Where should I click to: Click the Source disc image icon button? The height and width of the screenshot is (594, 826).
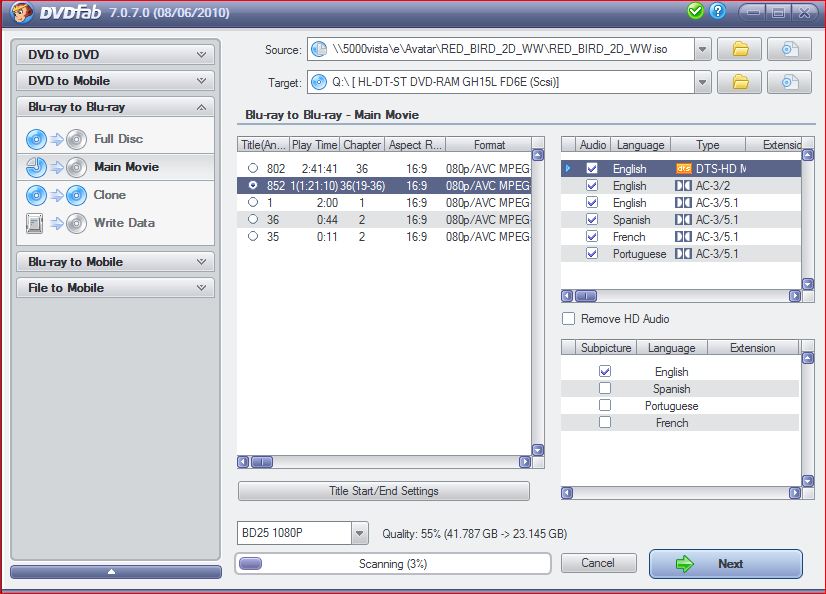point(790,49)
